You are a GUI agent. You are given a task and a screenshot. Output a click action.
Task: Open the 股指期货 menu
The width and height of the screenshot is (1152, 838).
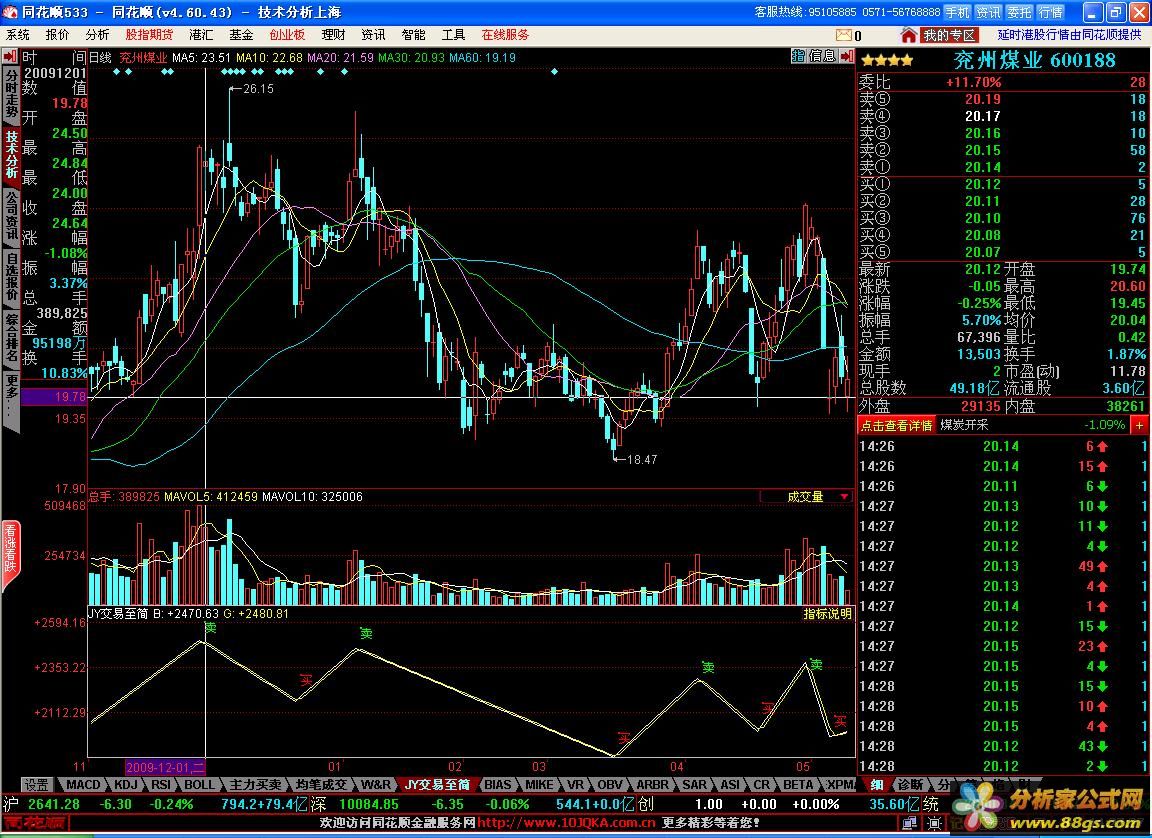click(x=149, y=35)
